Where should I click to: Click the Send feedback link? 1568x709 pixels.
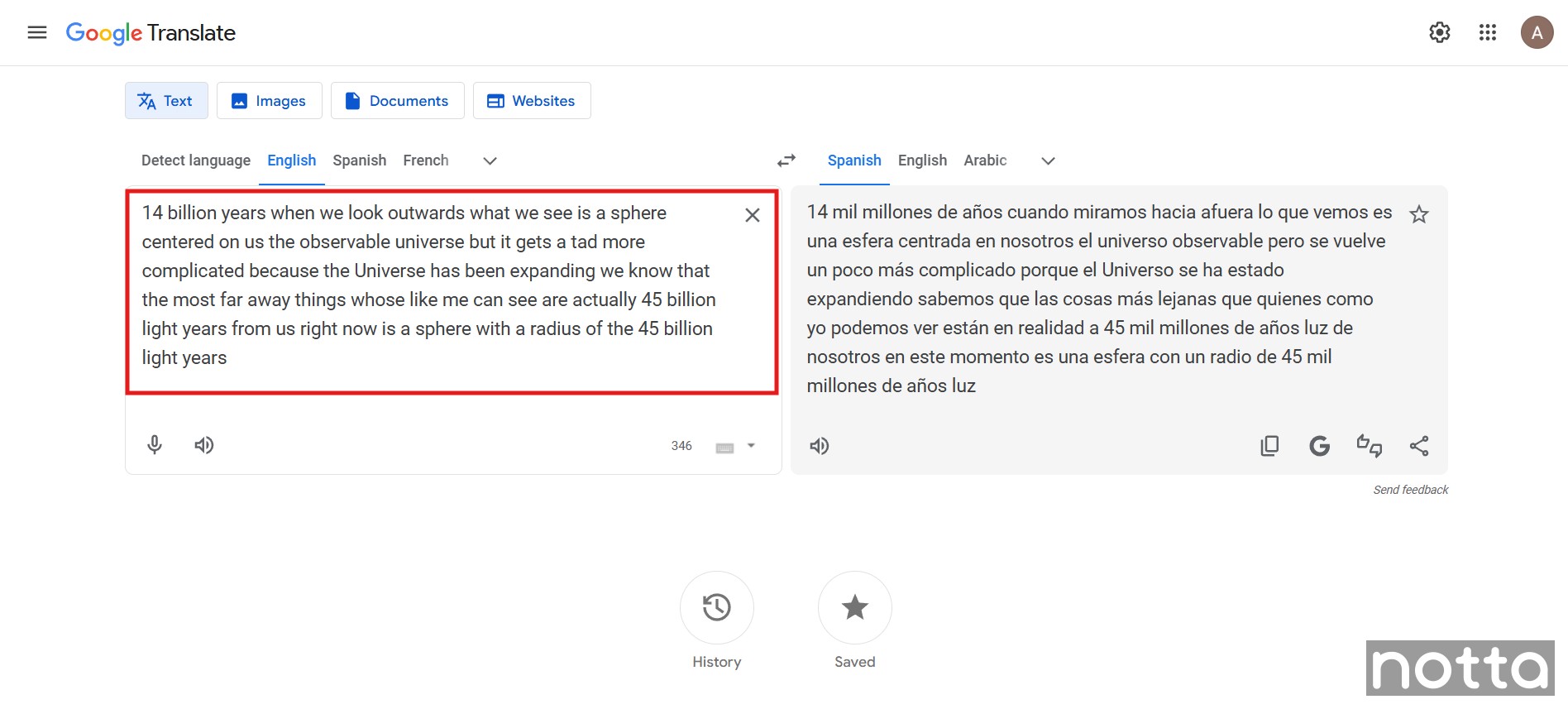click(1410, 490)
